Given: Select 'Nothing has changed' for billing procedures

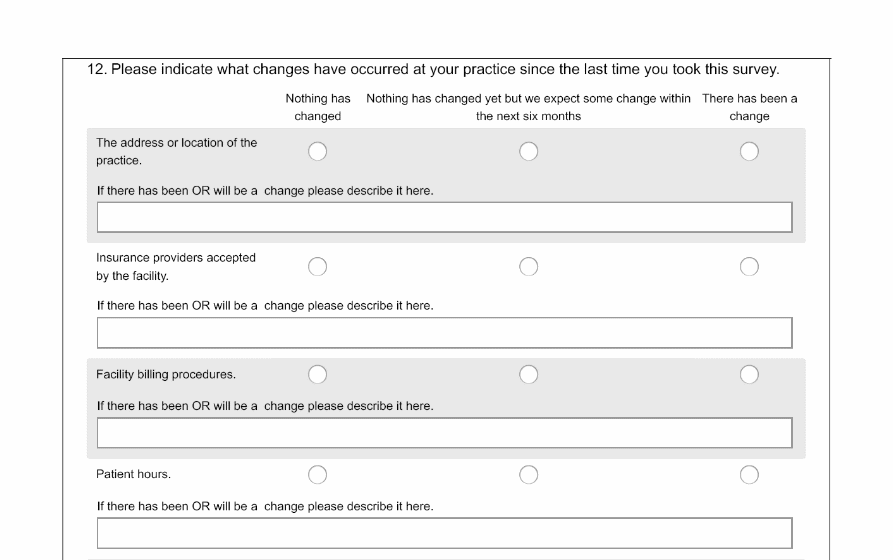Looking at the screenshot, I should tap(317, 374).
